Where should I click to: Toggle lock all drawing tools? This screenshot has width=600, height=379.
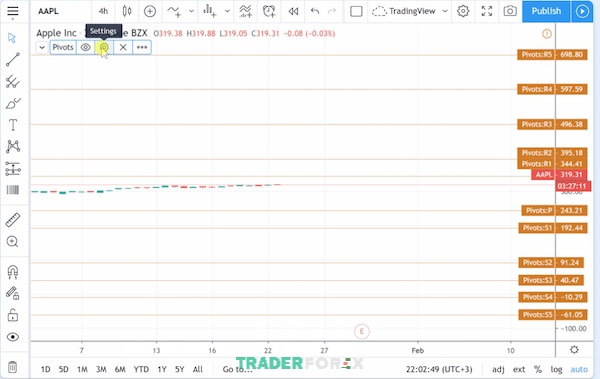(x=13, y=315)
